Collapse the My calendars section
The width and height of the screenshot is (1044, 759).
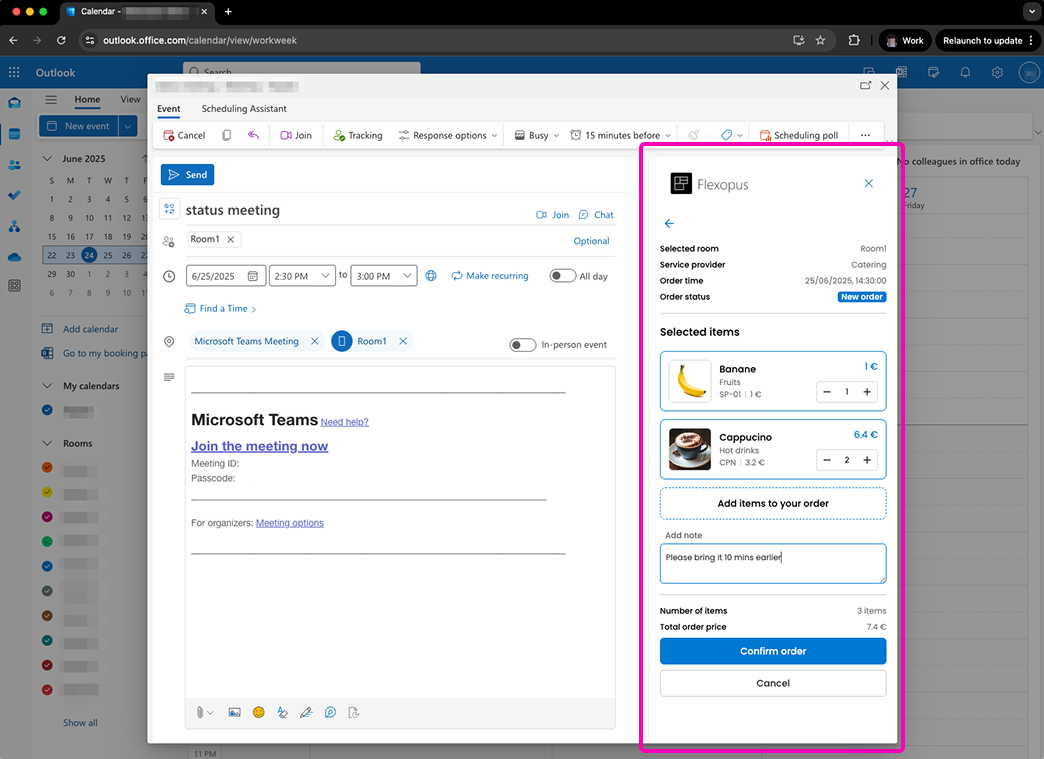click(x=47, y=385)
